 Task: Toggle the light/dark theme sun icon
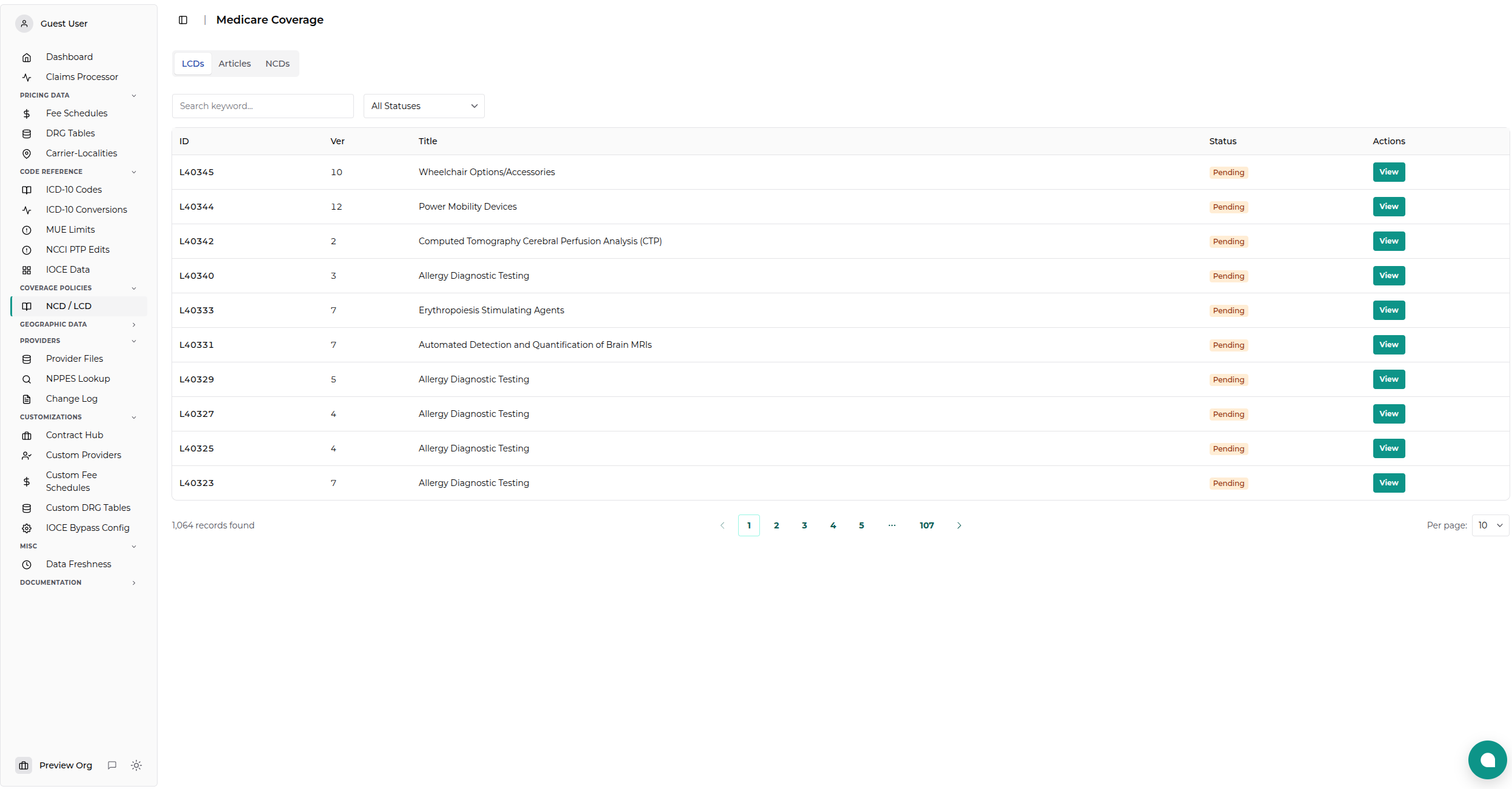[x=136, y=765]
